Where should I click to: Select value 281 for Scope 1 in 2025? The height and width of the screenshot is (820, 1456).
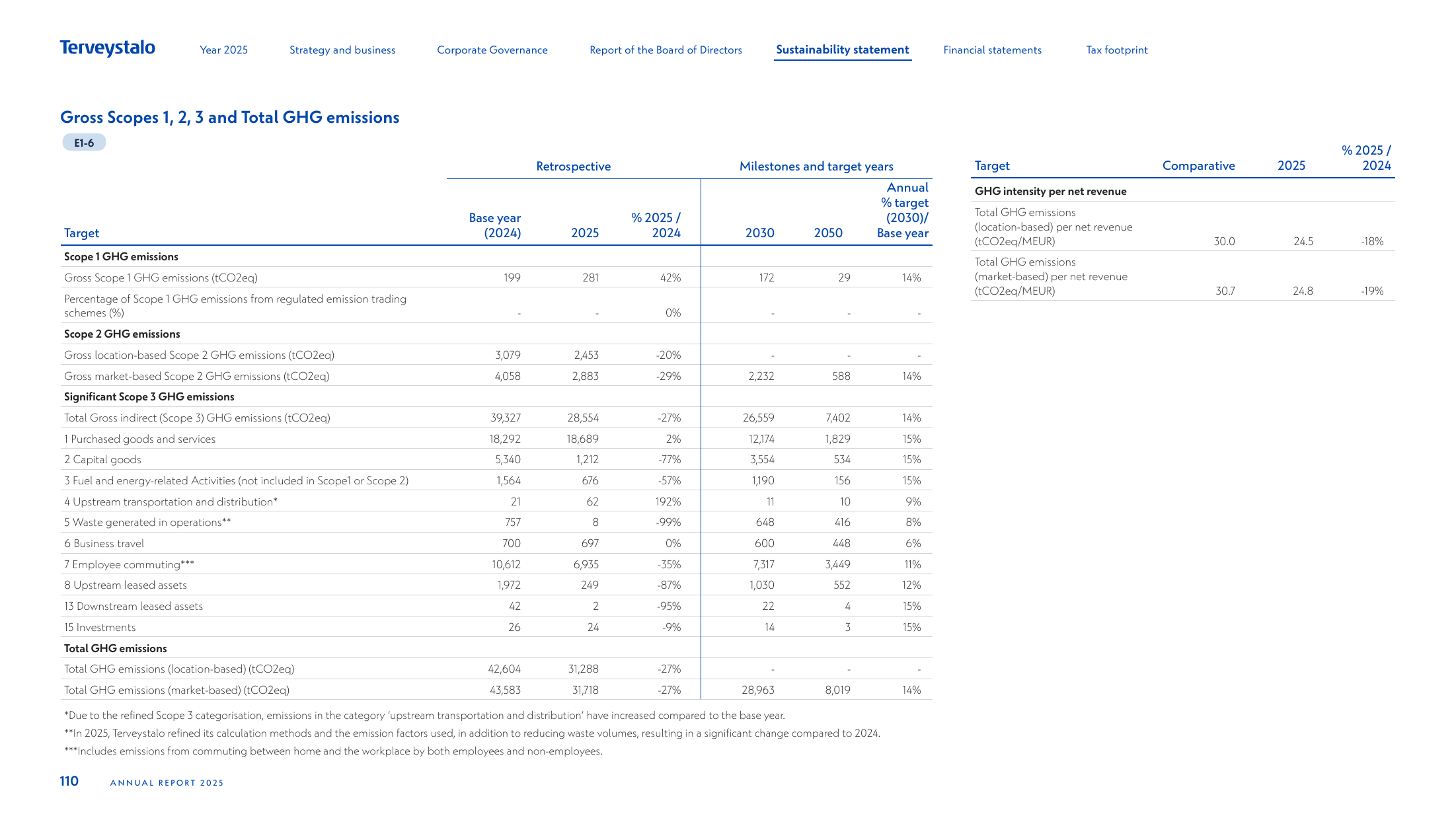click(x=590, y=278)
